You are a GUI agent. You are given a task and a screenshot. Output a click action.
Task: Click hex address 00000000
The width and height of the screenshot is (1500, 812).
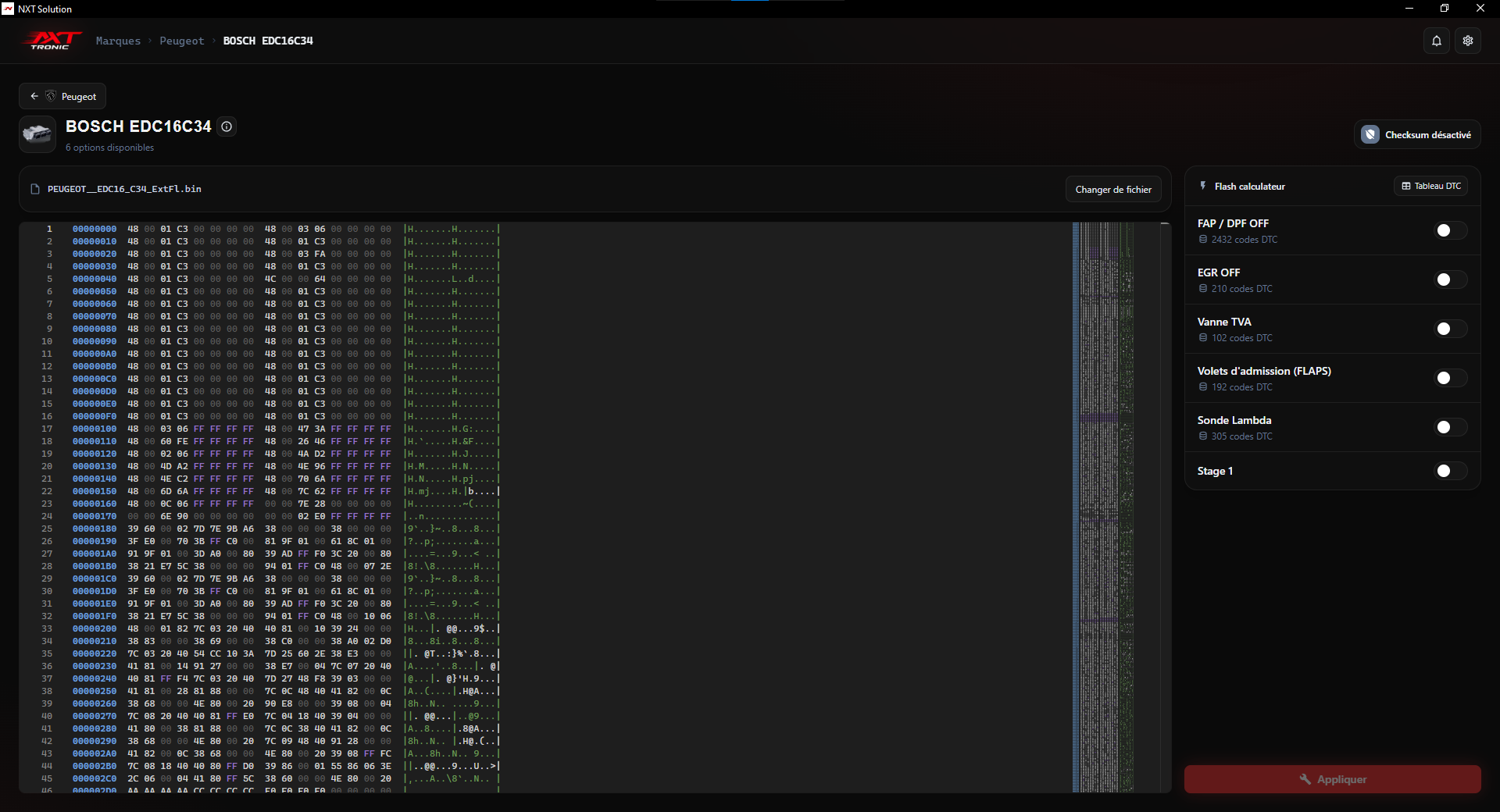point(95,229)
